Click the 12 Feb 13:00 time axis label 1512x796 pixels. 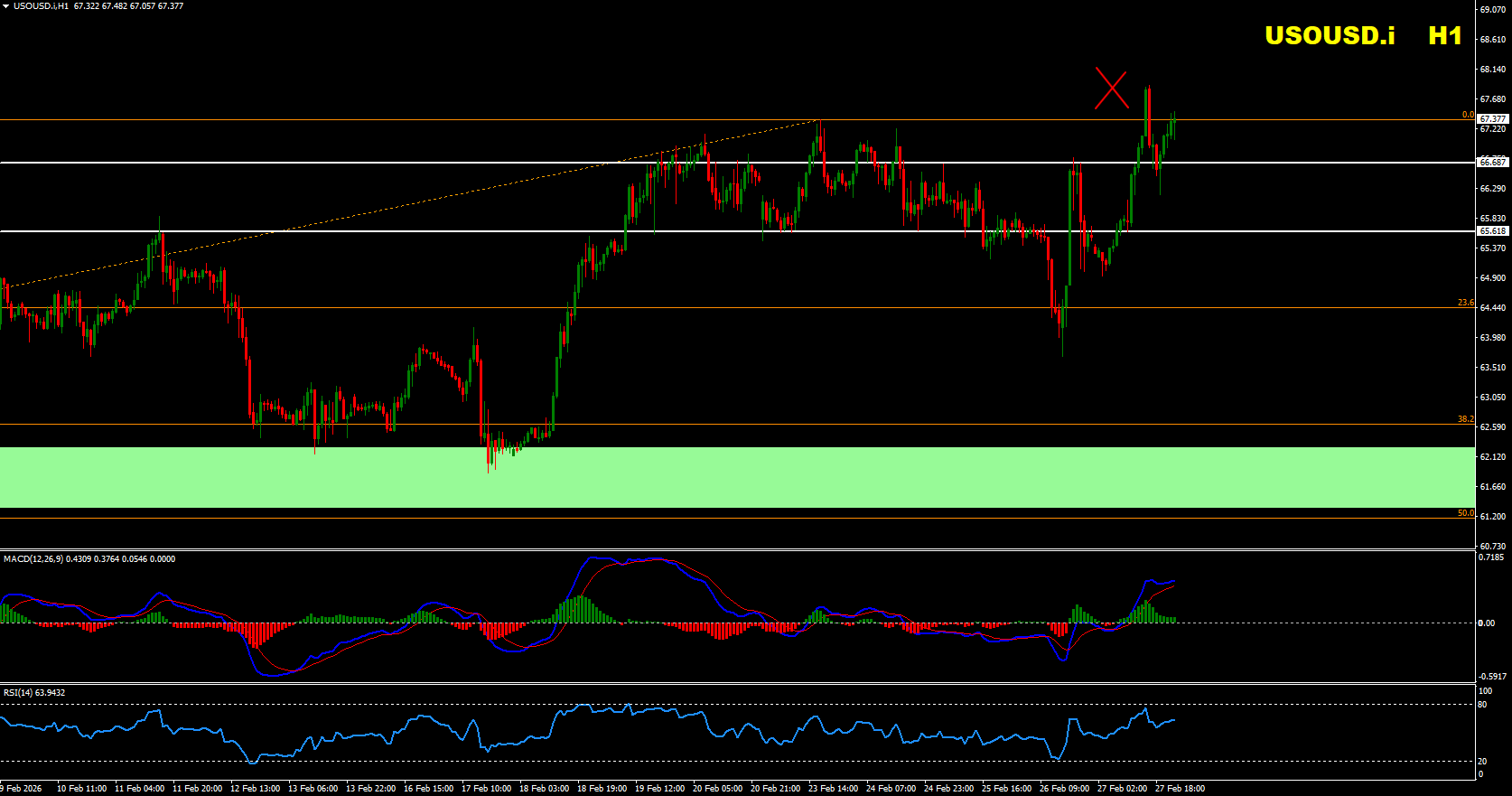[255, 789]
